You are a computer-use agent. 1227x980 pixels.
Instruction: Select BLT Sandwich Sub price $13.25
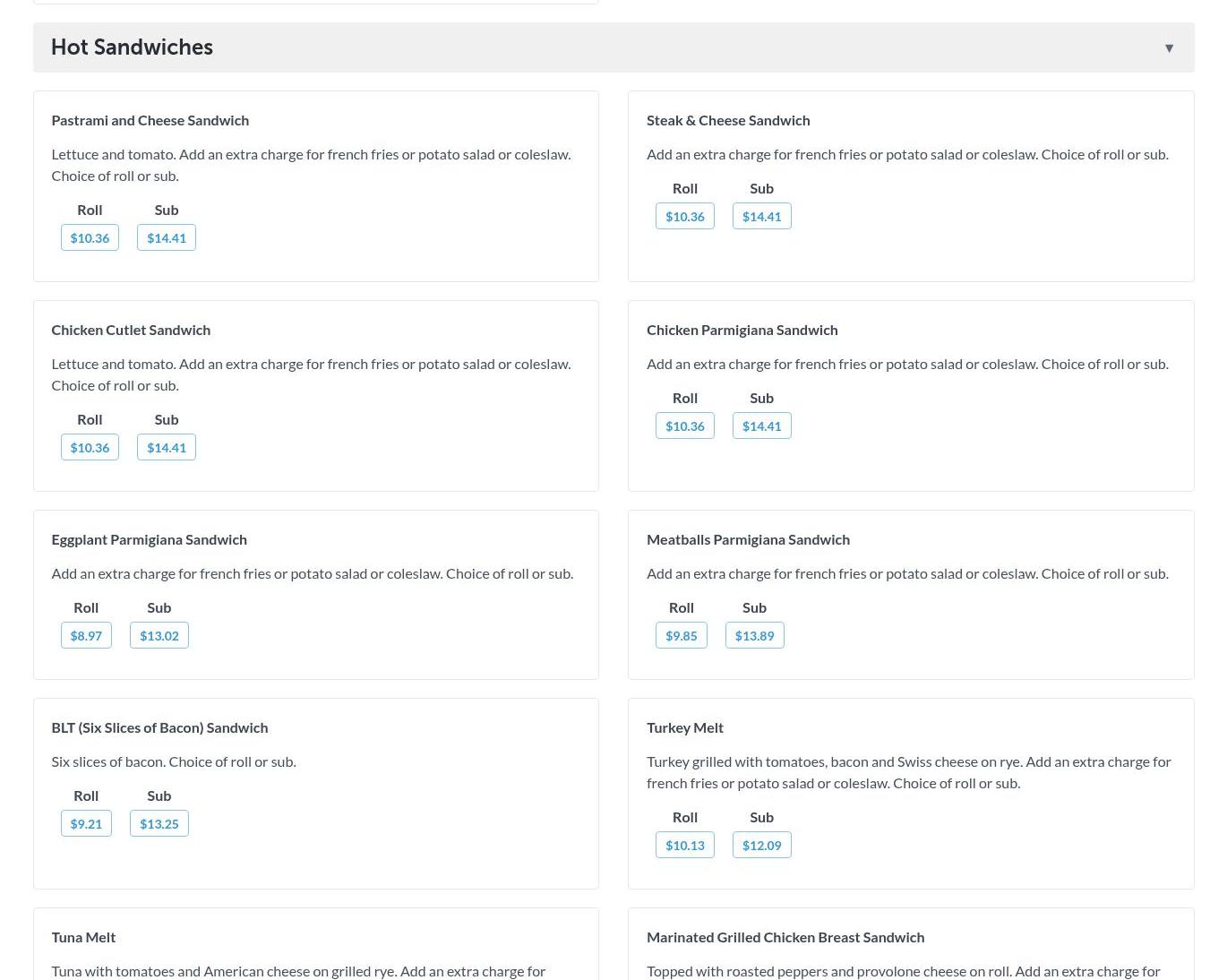tap(159, 824)
